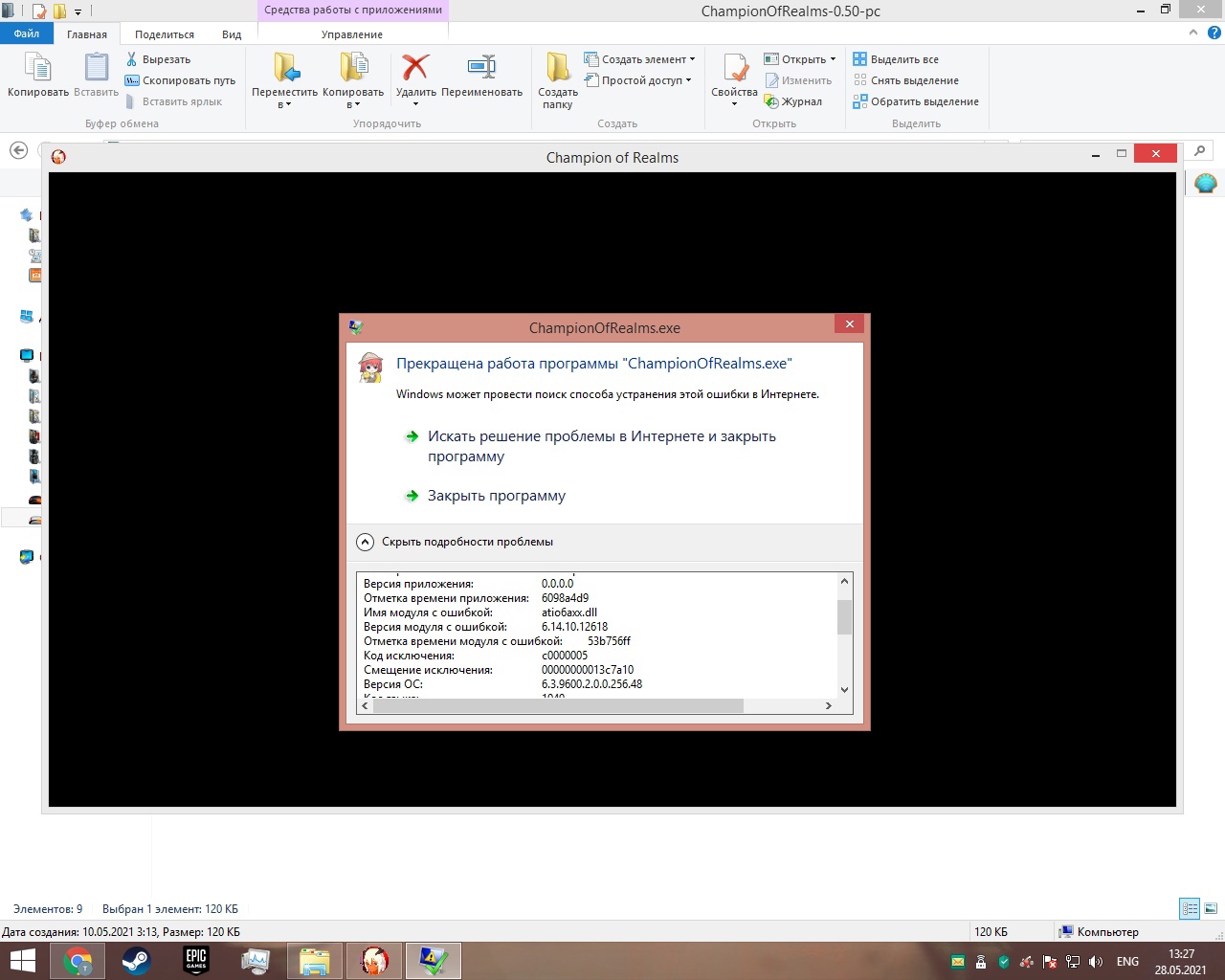Switch to the Главная ribbon tab

[87, 34]
